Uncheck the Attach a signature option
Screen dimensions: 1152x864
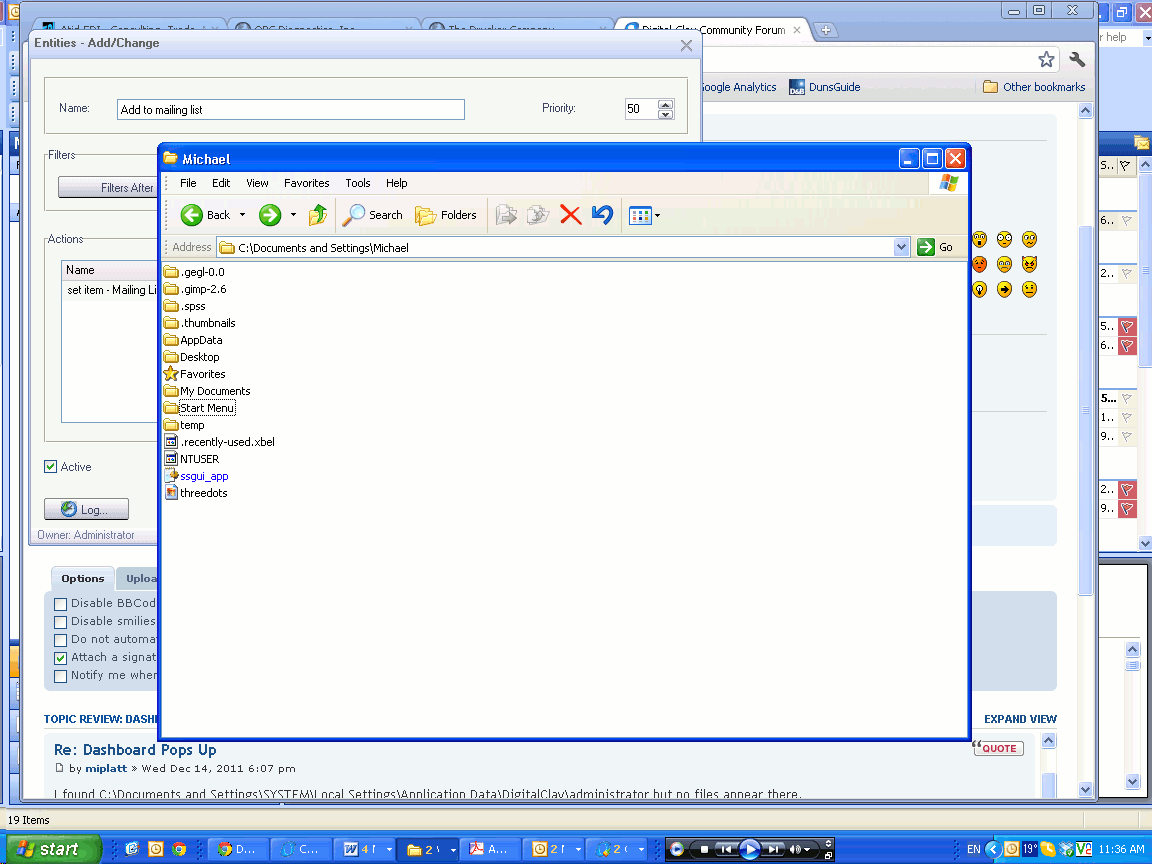[x=61, y=658]
